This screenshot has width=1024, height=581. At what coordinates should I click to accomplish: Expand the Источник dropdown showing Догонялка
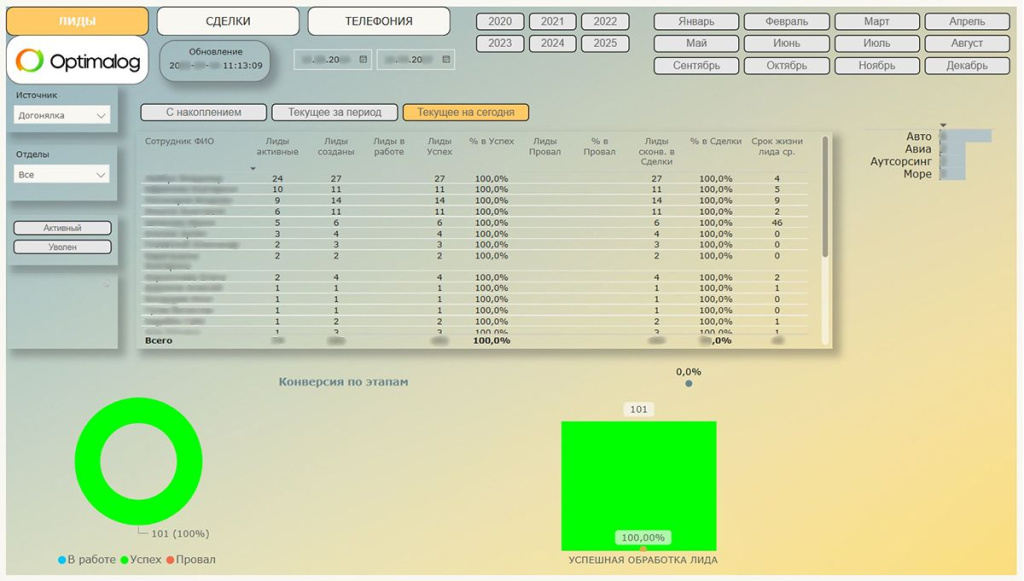click(x=62, y=116)
